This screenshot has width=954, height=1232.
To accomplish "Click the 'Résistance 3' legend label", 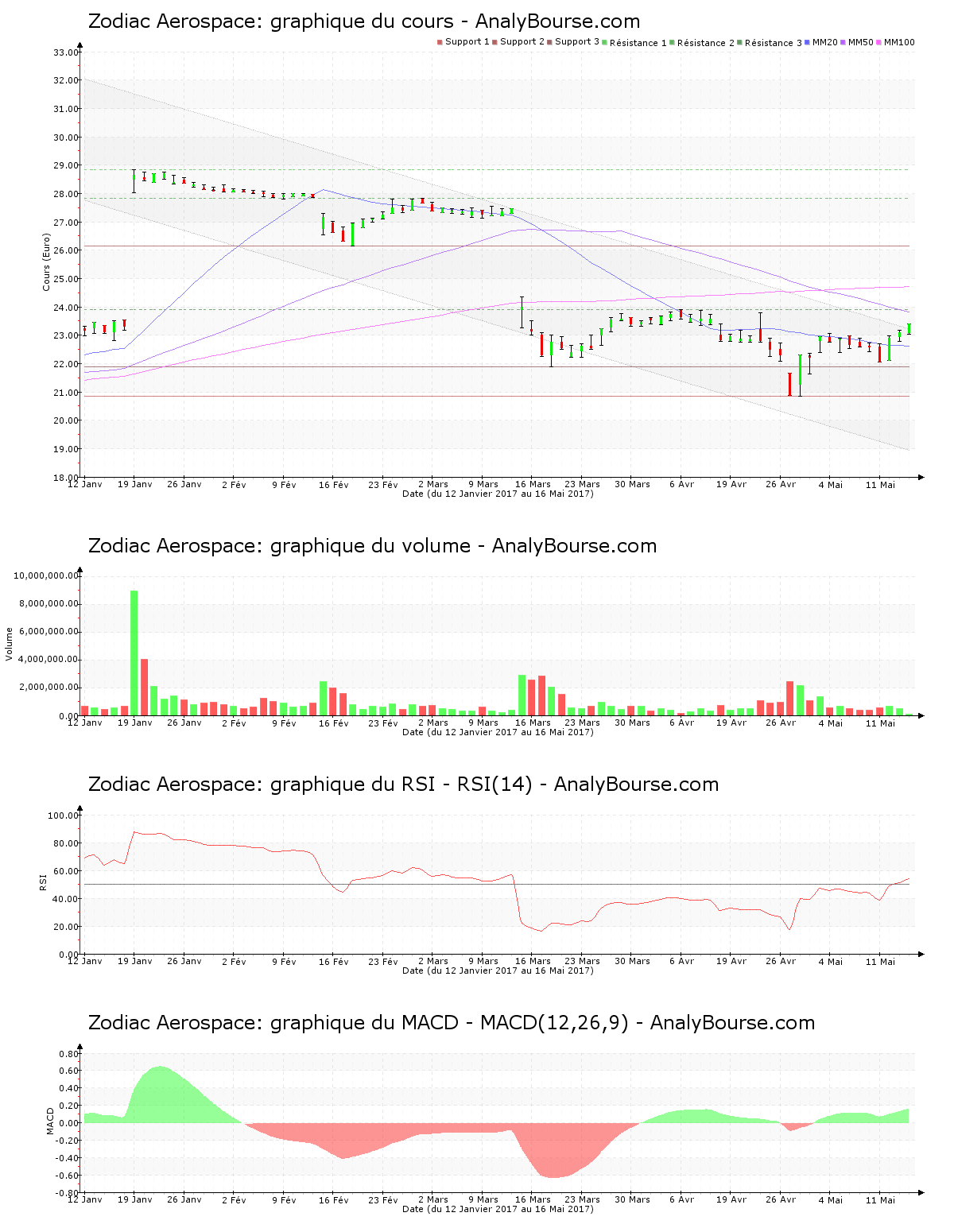I will [x=774, y=43].
